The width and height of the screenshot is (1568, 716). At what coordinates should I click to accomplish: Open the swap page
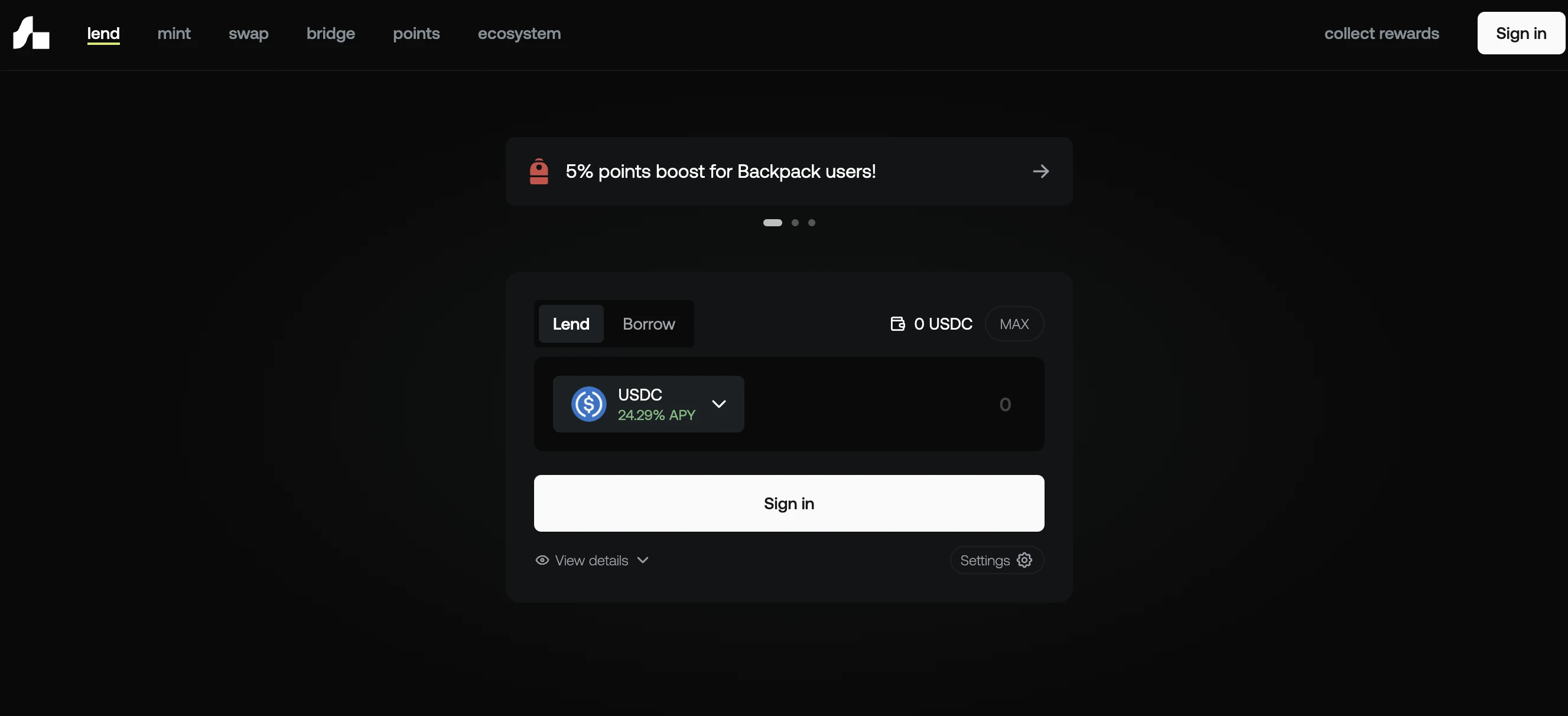(x=248, y=34)
